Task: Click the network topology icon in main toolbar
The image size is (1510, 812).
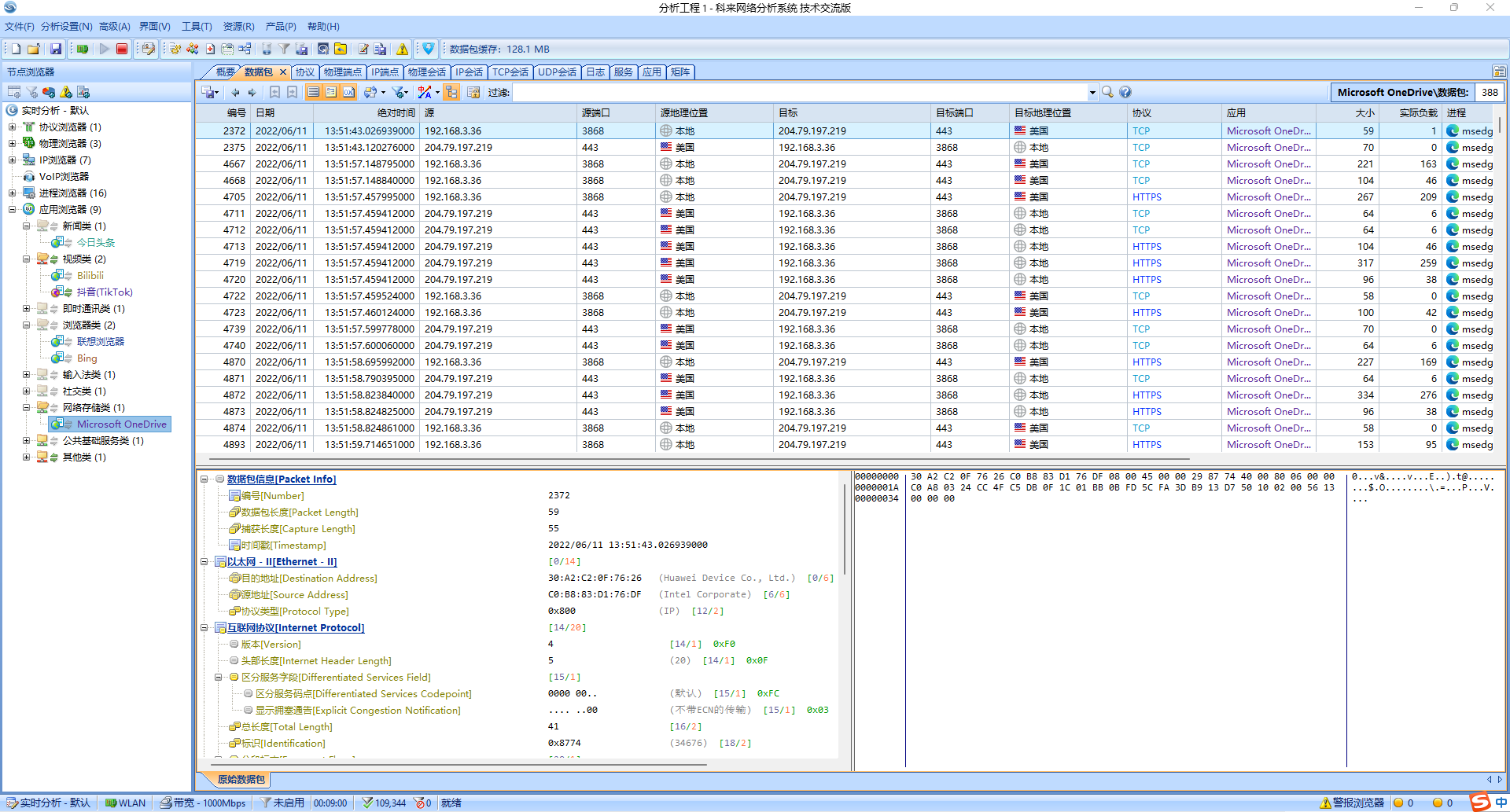Action: tap(245, 49)
